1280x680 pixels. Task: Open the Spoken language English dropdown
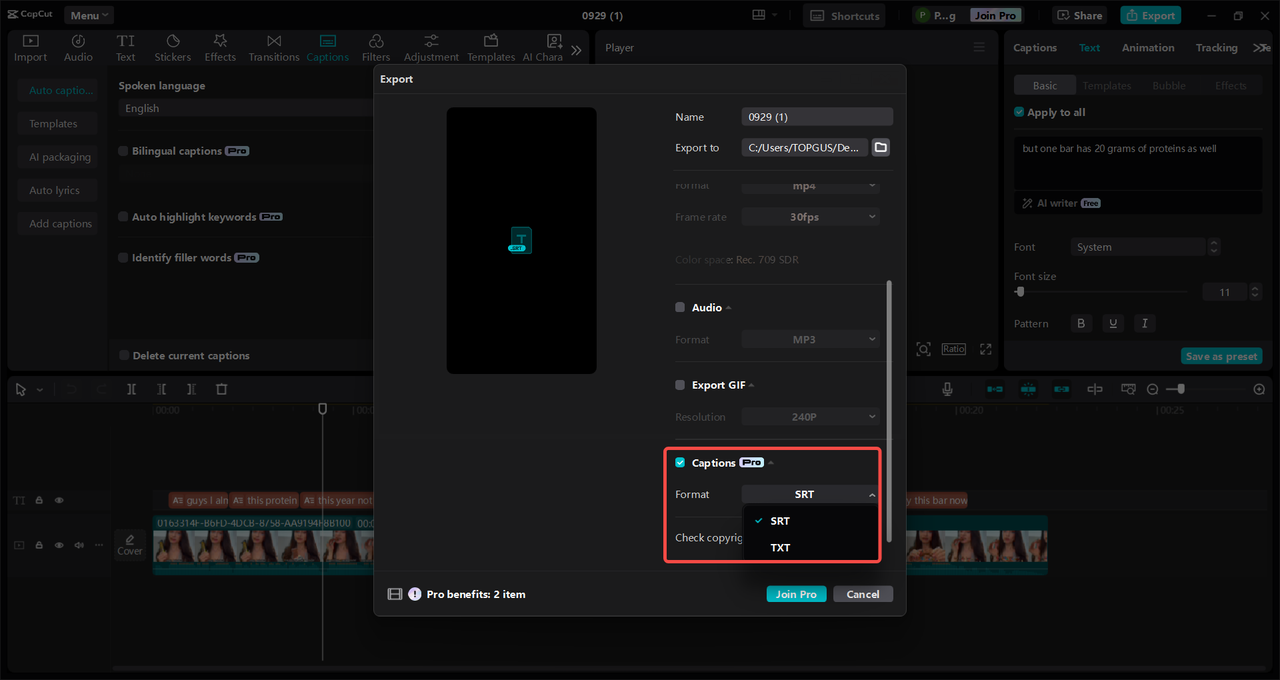click(245, 108)
